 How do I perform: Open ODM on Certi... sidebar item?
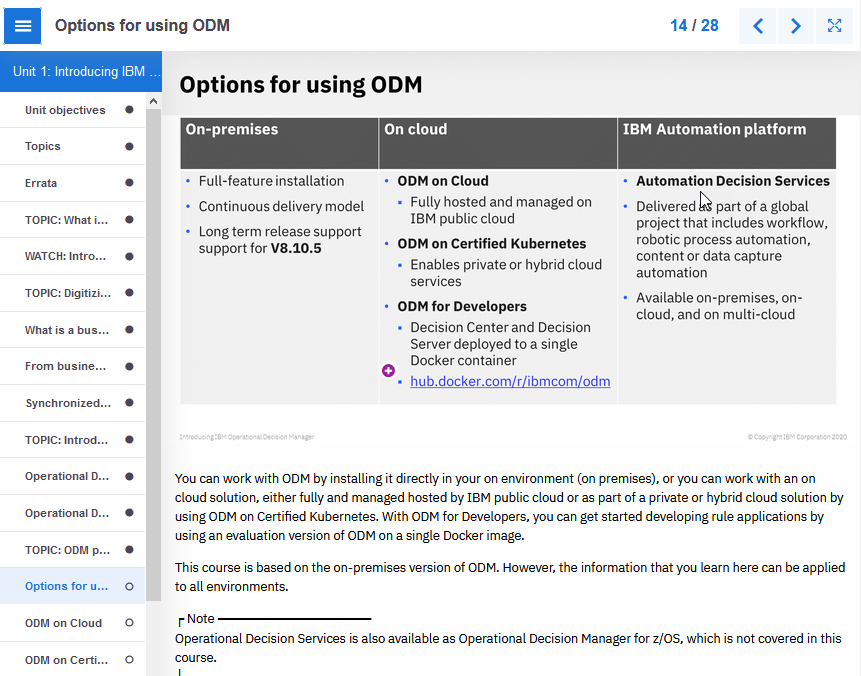pos(72,660)
